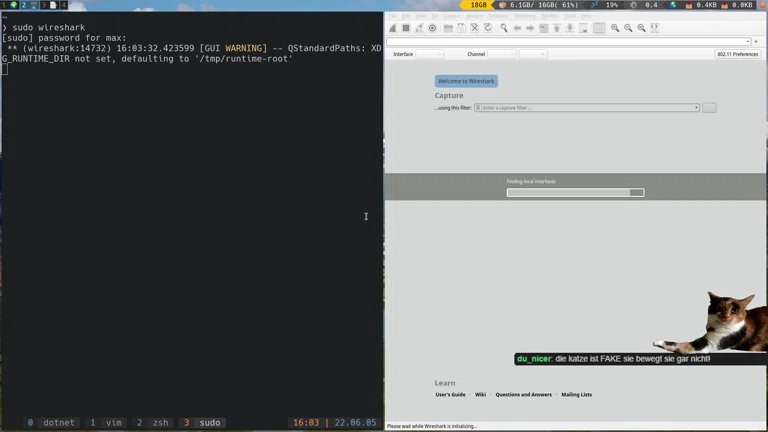Screen dimensions: 768x432
Task: Click '[sudo] password for max:' terminal line
Action: 64,38
